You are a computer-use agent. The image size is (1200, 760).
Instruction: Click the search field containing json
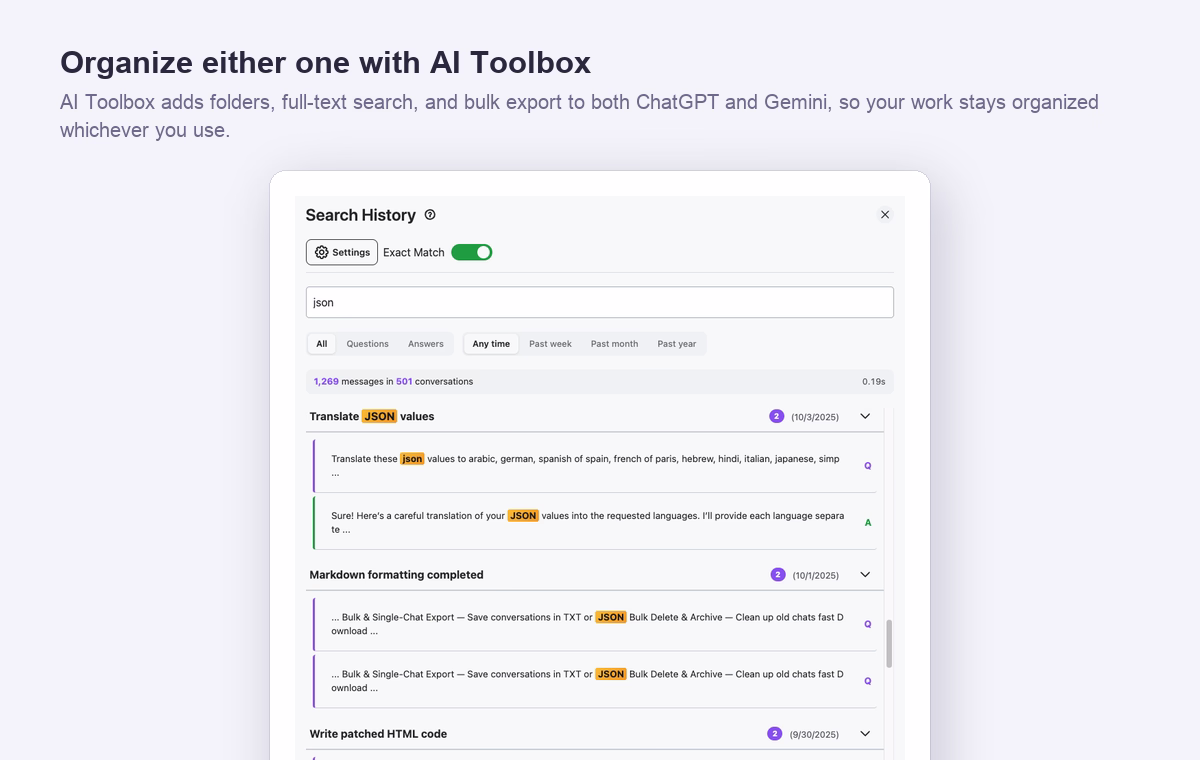[600, 303]
